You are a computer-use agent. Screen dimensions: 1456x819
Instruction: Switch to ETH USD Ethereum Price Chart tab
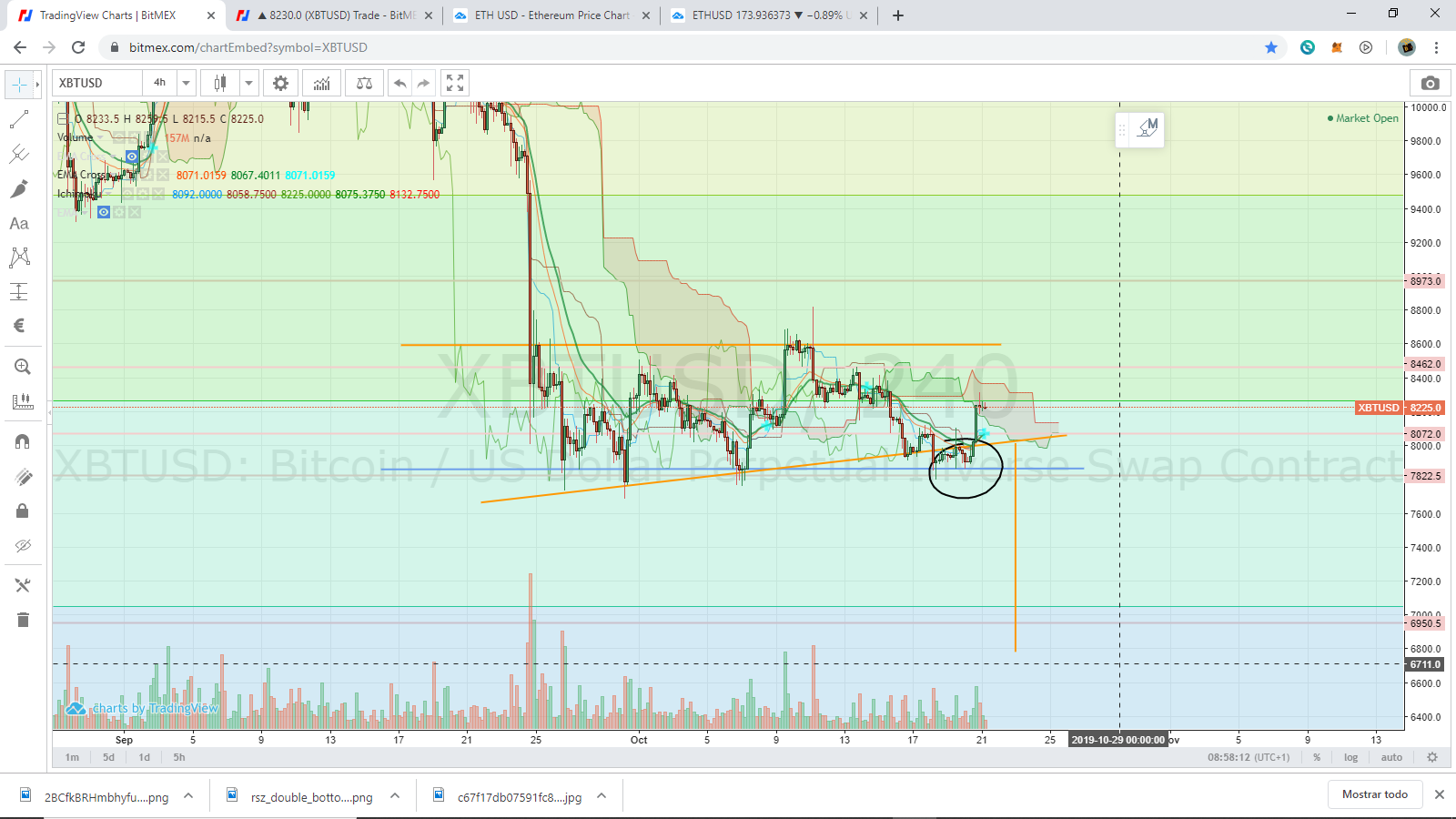point(552,15)
